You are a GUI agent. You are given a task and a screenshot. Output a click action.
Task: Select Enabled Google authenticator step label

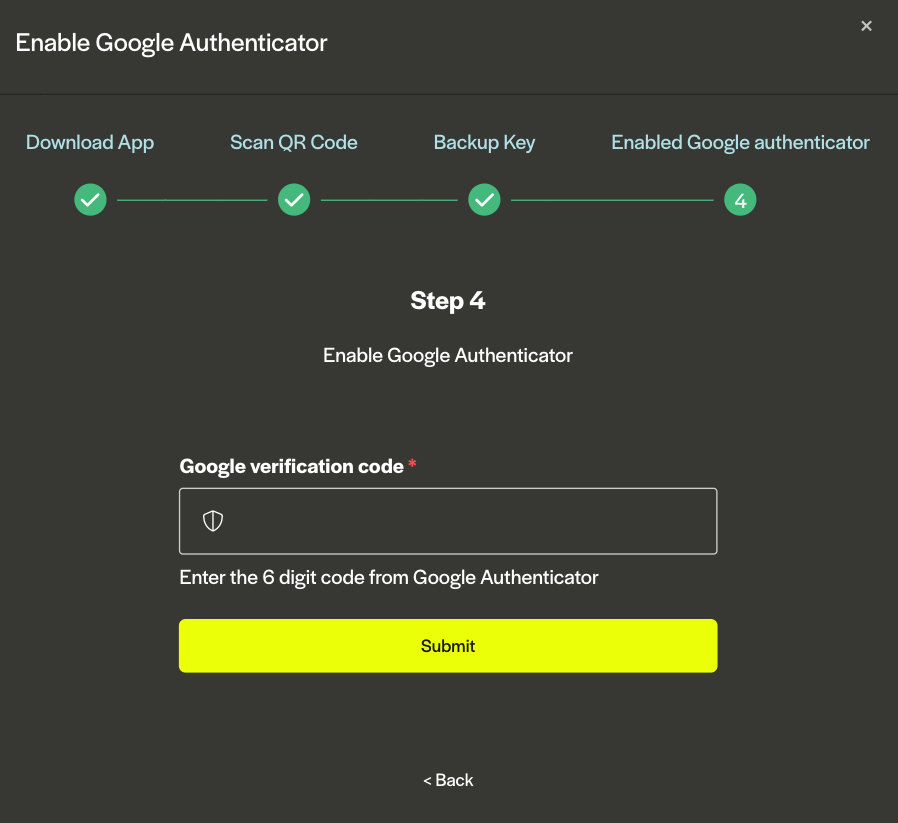click(740, 143)
